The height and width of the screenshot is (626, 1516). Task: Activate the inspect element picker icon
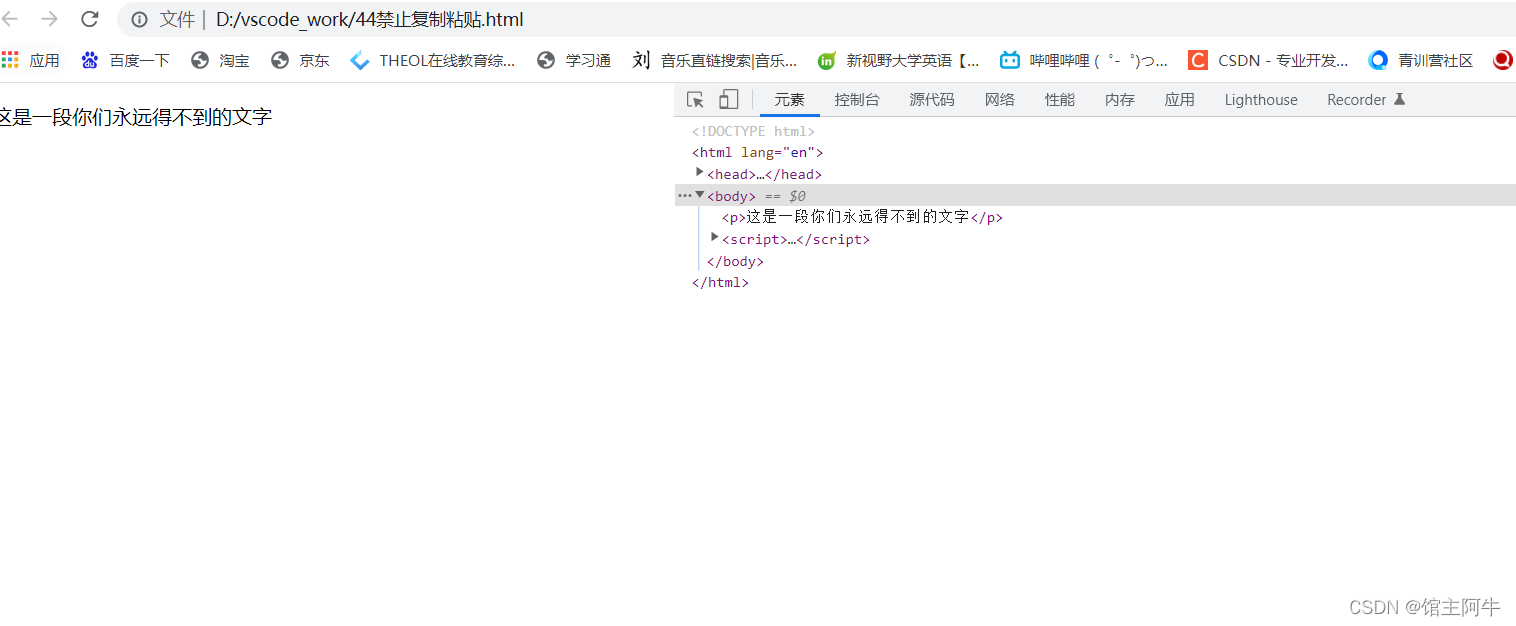coord(695,99)
